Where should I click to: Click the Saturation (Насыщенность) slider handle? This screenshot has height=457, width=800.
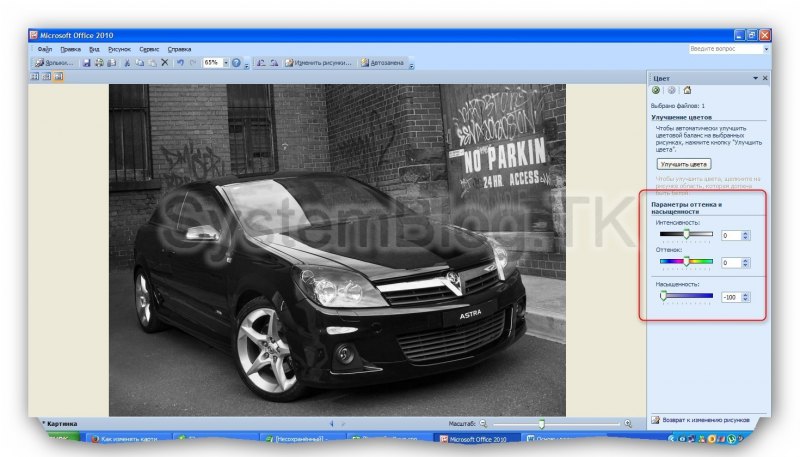tap(663, 295)
